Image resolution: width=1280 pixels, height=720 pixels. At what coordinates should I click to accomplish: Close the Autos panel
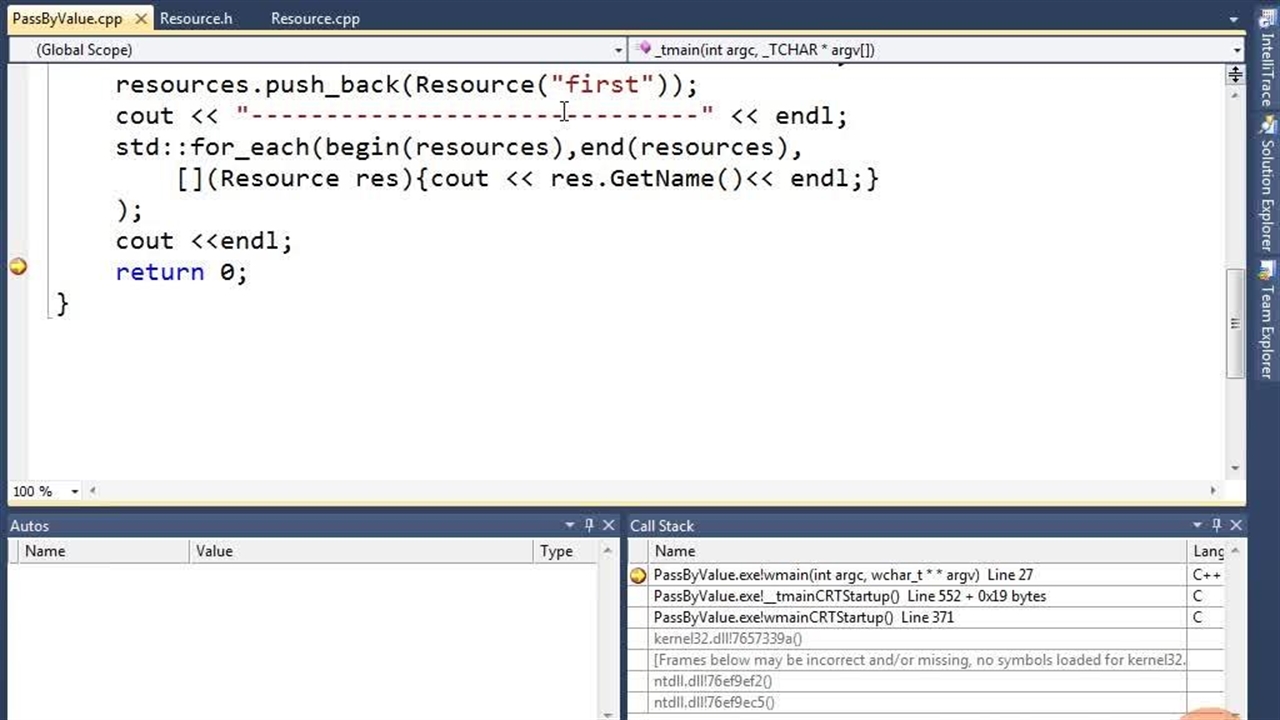[x=608, y=525]
